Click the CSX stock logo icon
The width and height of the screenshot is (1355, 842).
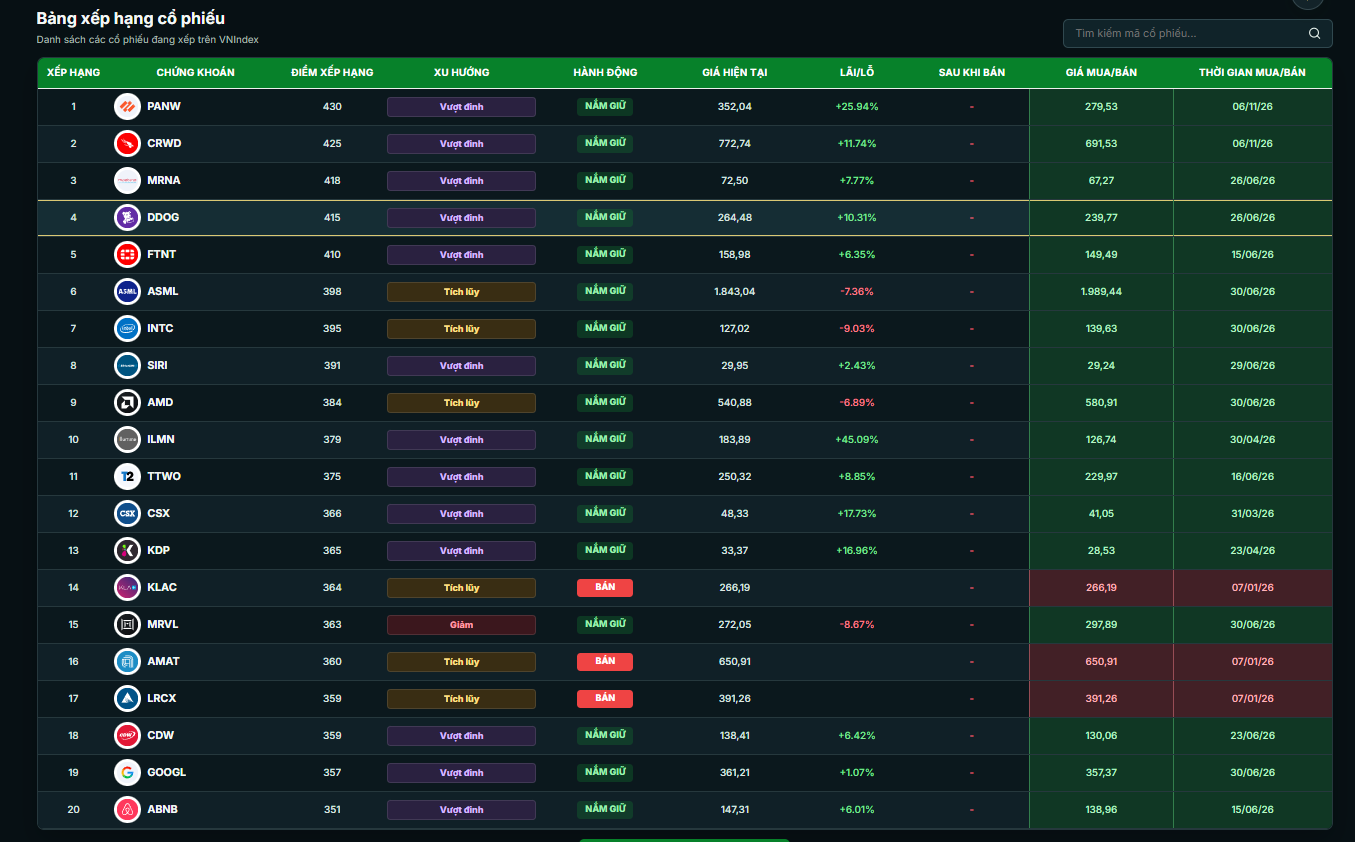tap(127, 513)
